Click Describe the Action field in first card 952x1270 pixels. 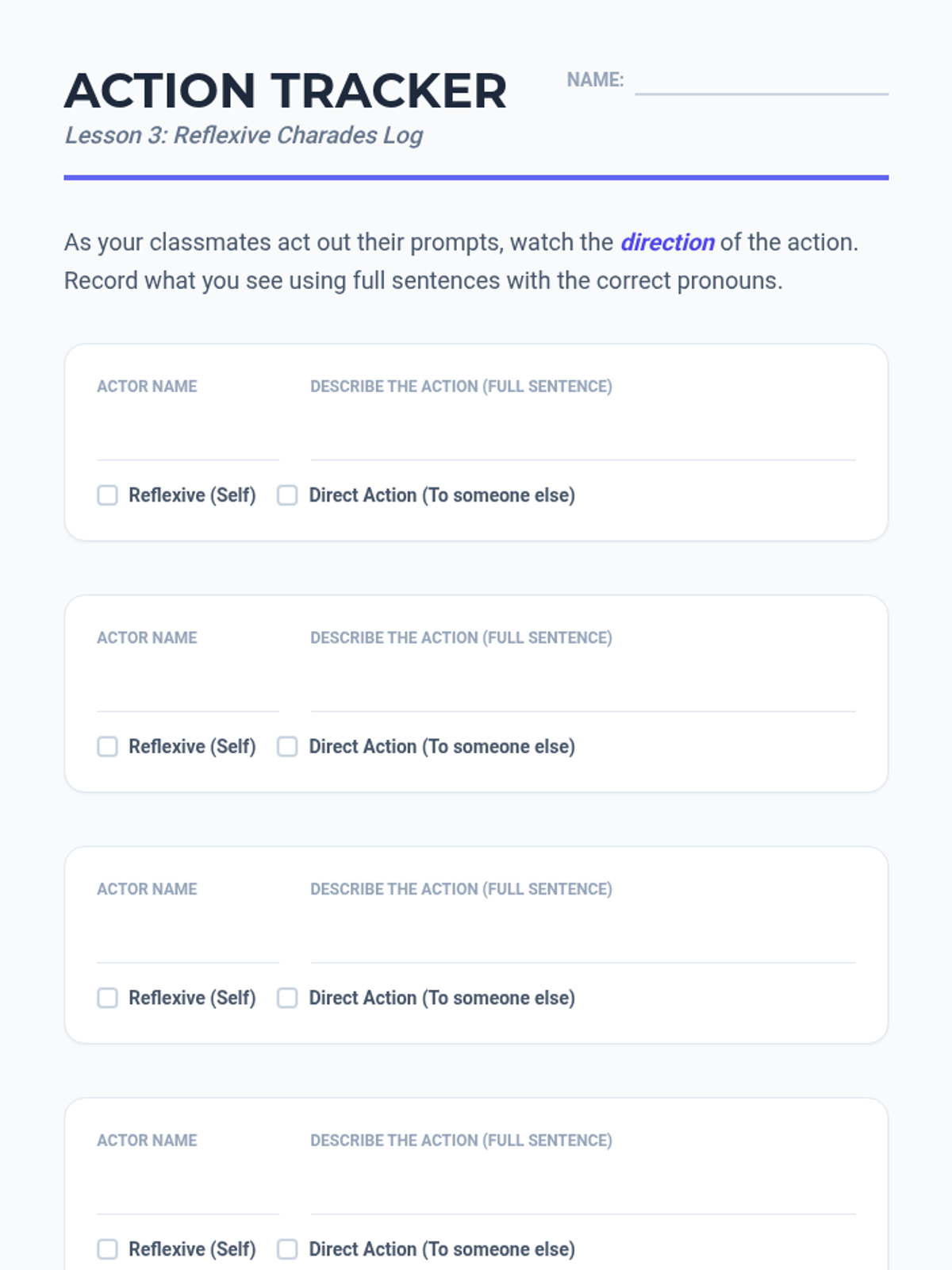coord(582,439)
